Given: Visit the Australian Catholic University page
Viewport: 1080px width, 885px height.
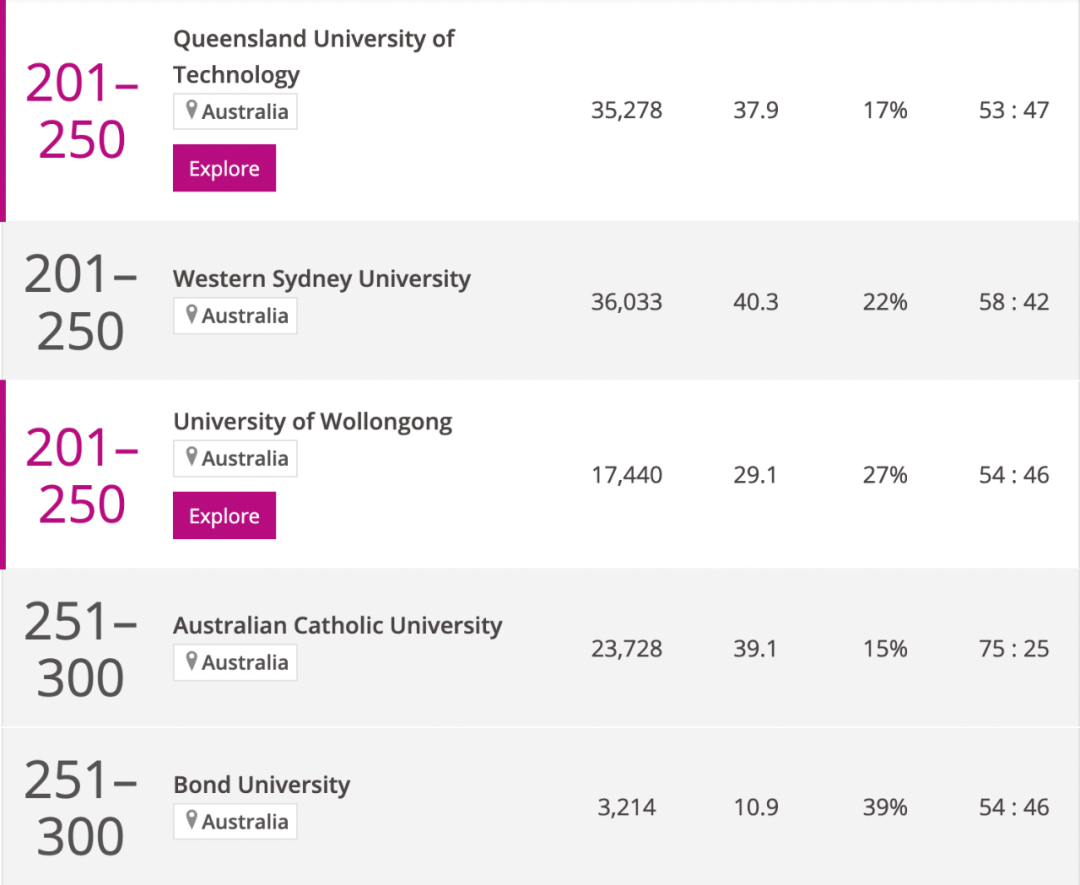Looking at the screenshot, I should (337, 625).
